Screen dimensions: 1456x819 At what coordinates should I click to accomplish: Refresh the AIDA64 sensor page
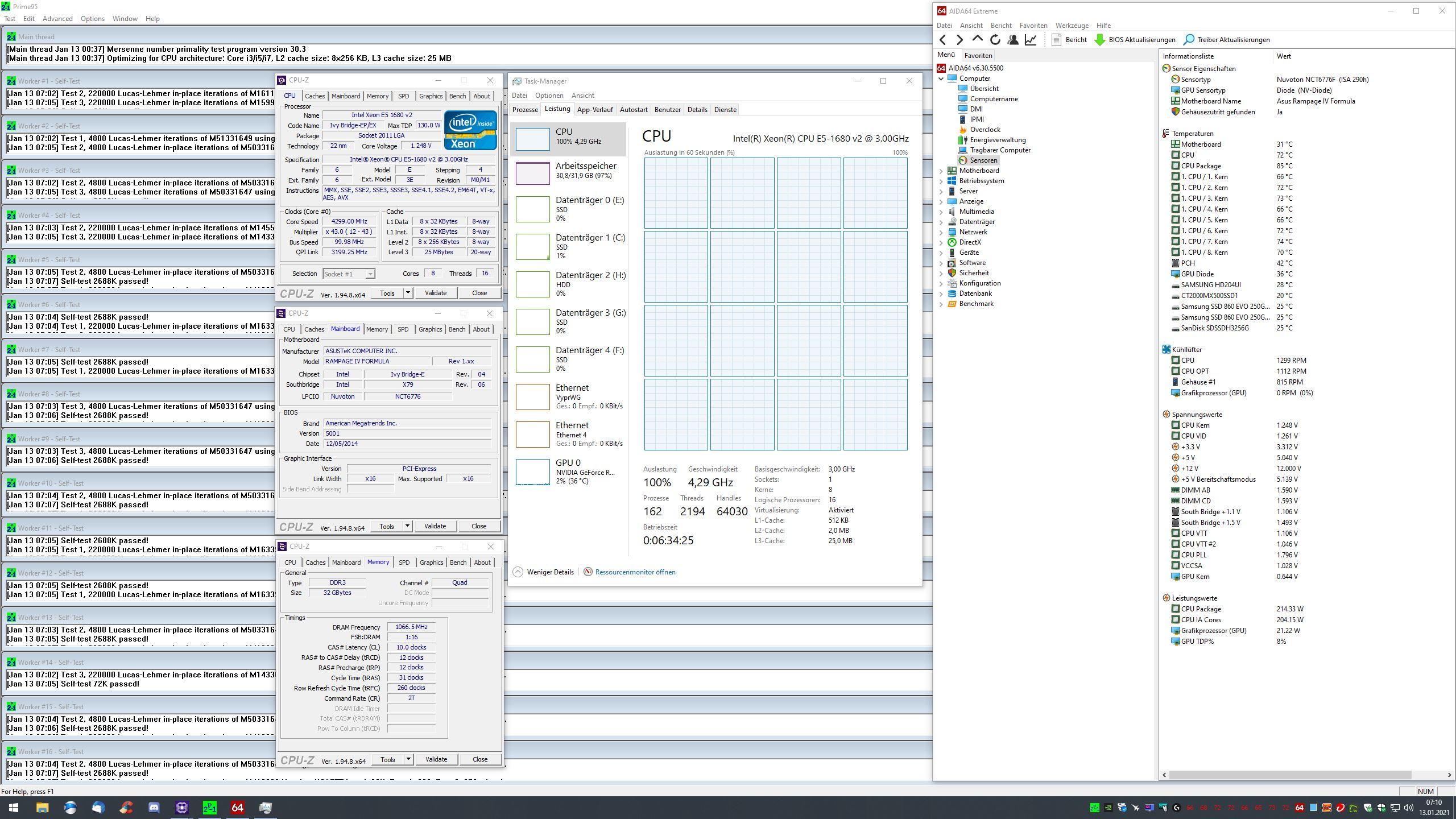pos(995,39)
